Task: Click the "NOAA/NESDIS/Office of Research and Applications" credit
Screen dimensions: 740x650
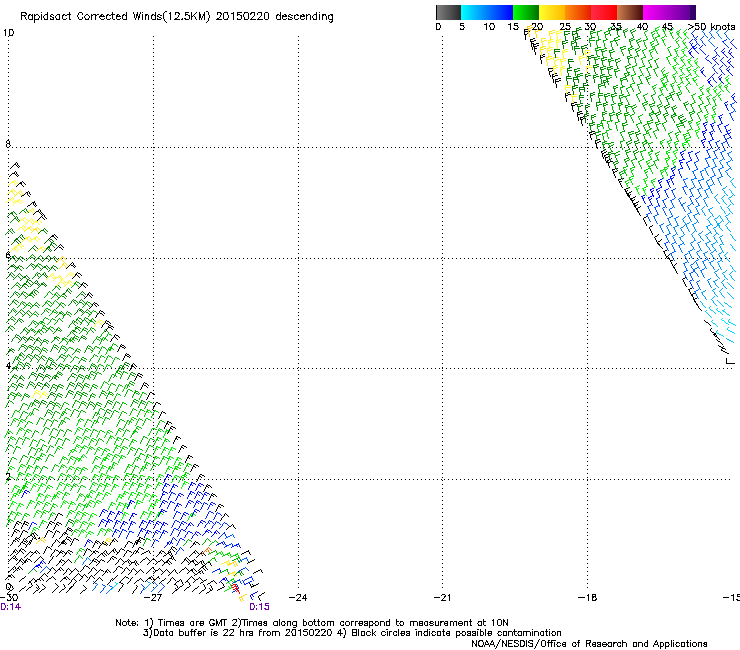Action: point(589,644)
